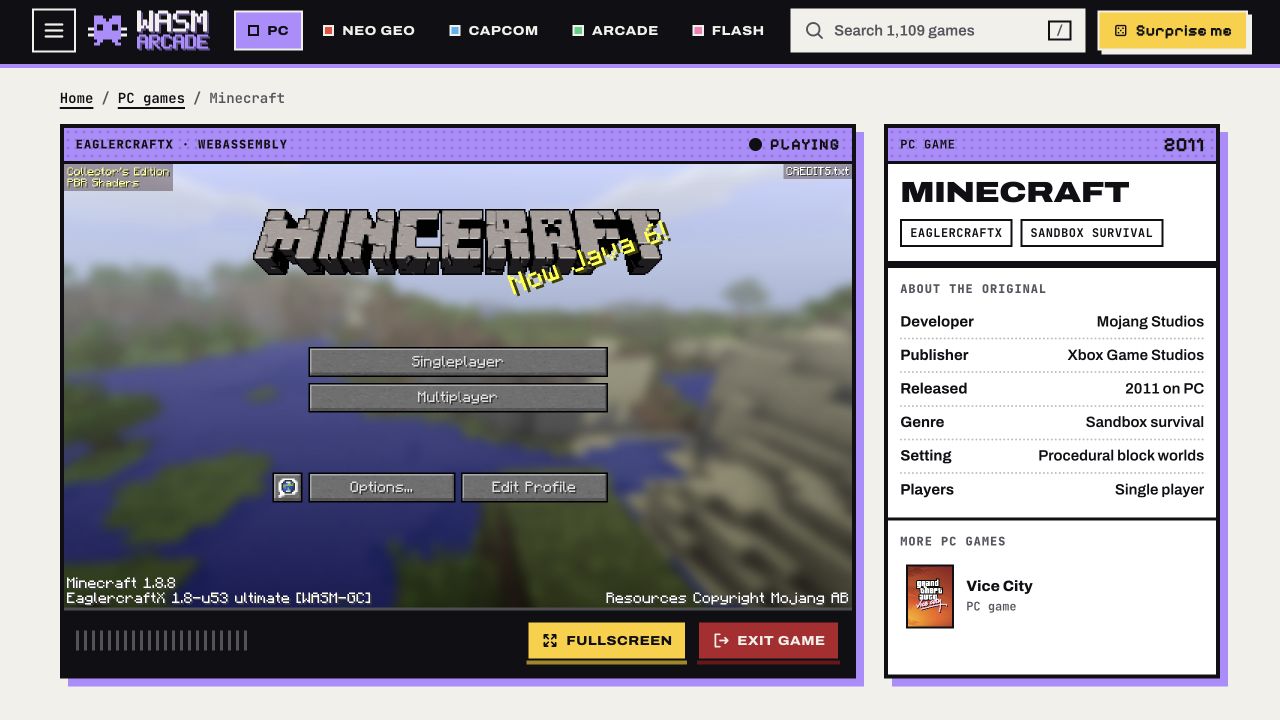Go to Home breadcrumb link
The width and height of the screenshot is (1280, 720).
tap(76, 98)
